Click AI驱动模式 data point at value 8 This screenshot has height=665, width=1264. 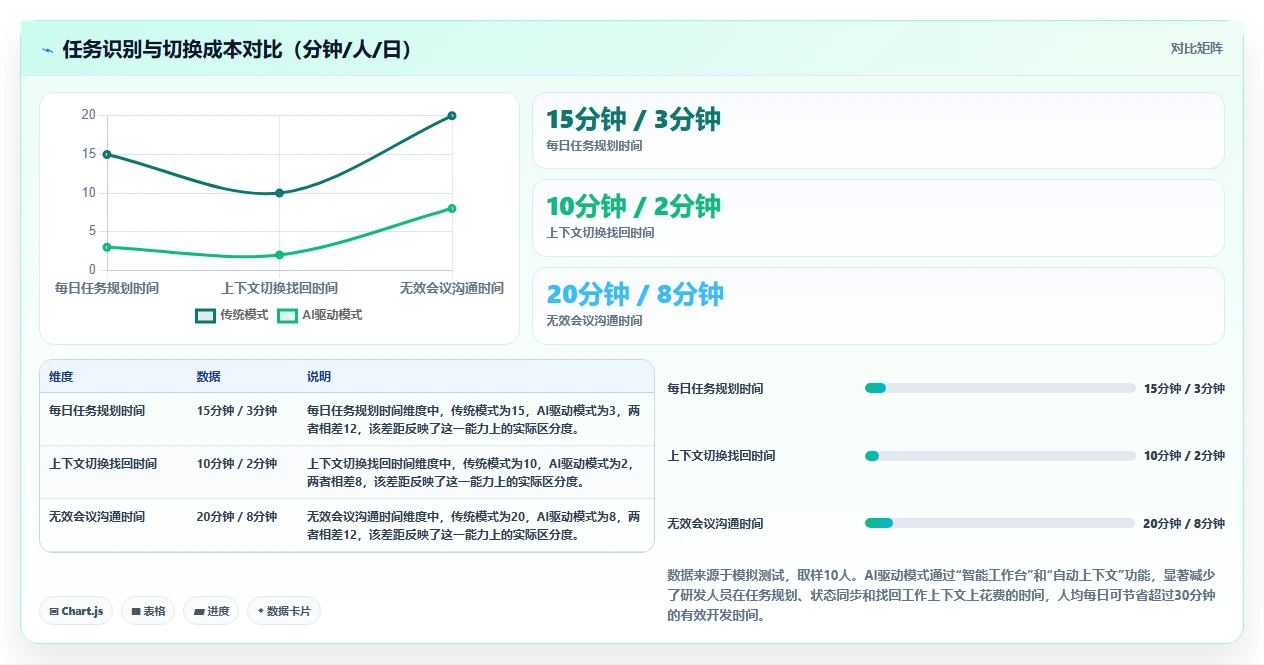click(452, 208)
